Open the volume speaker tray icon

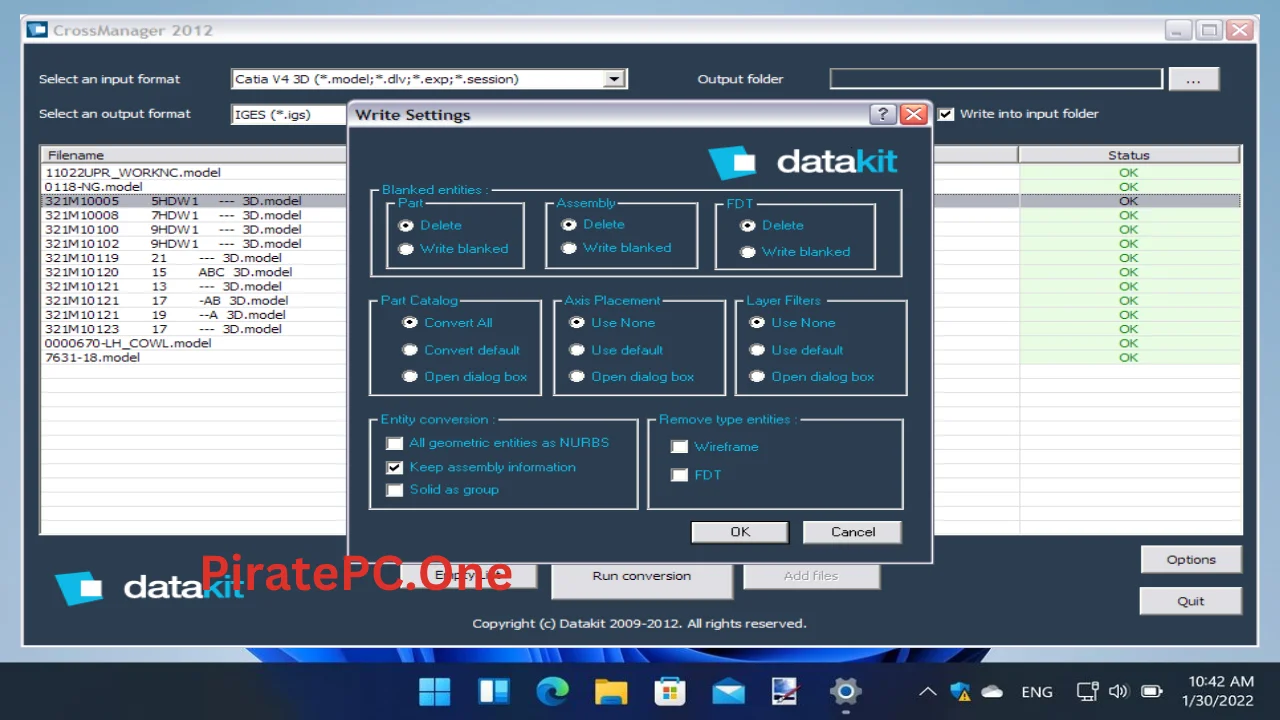click(x=1119, y=691)
